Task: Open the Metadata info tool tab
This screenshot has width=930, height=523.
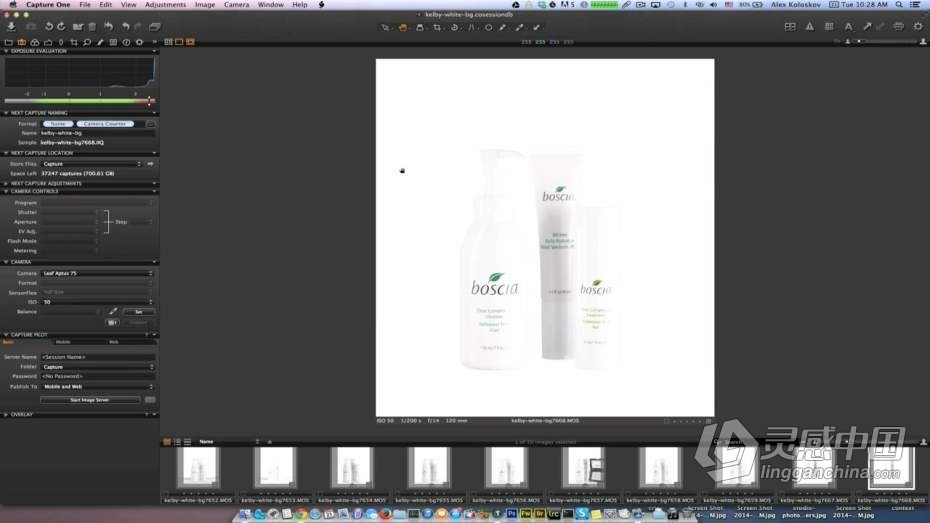Action: pos(126,42)
